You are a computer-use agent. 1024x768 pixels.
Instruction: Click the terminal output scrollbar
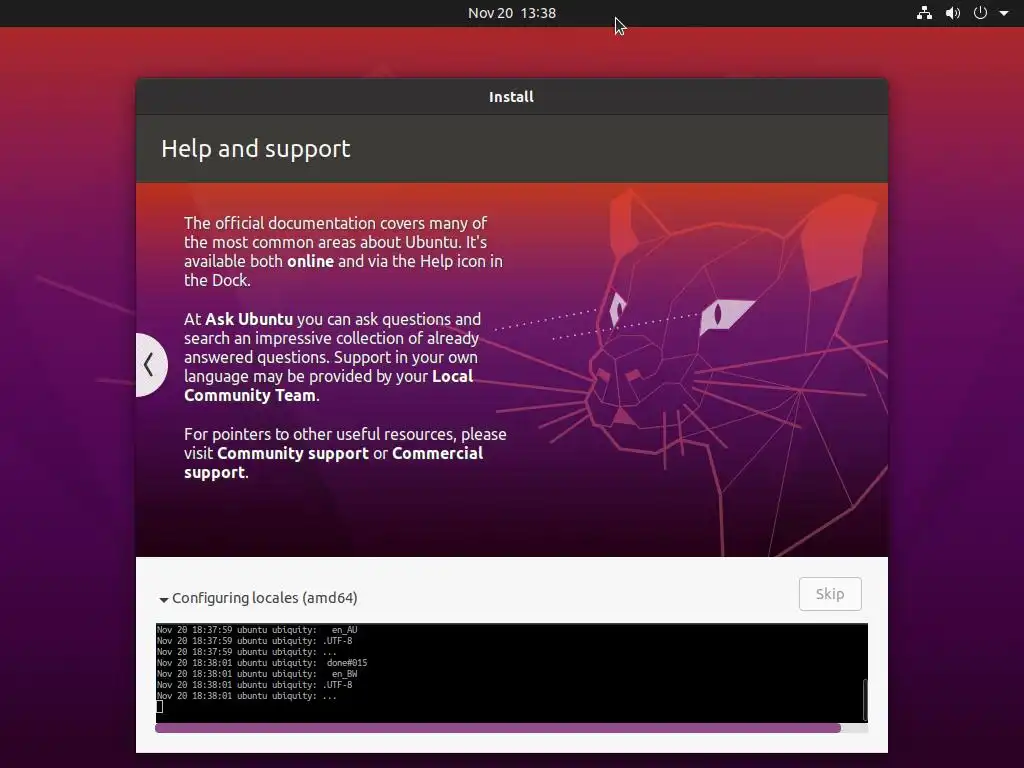[x=865, y=699]
